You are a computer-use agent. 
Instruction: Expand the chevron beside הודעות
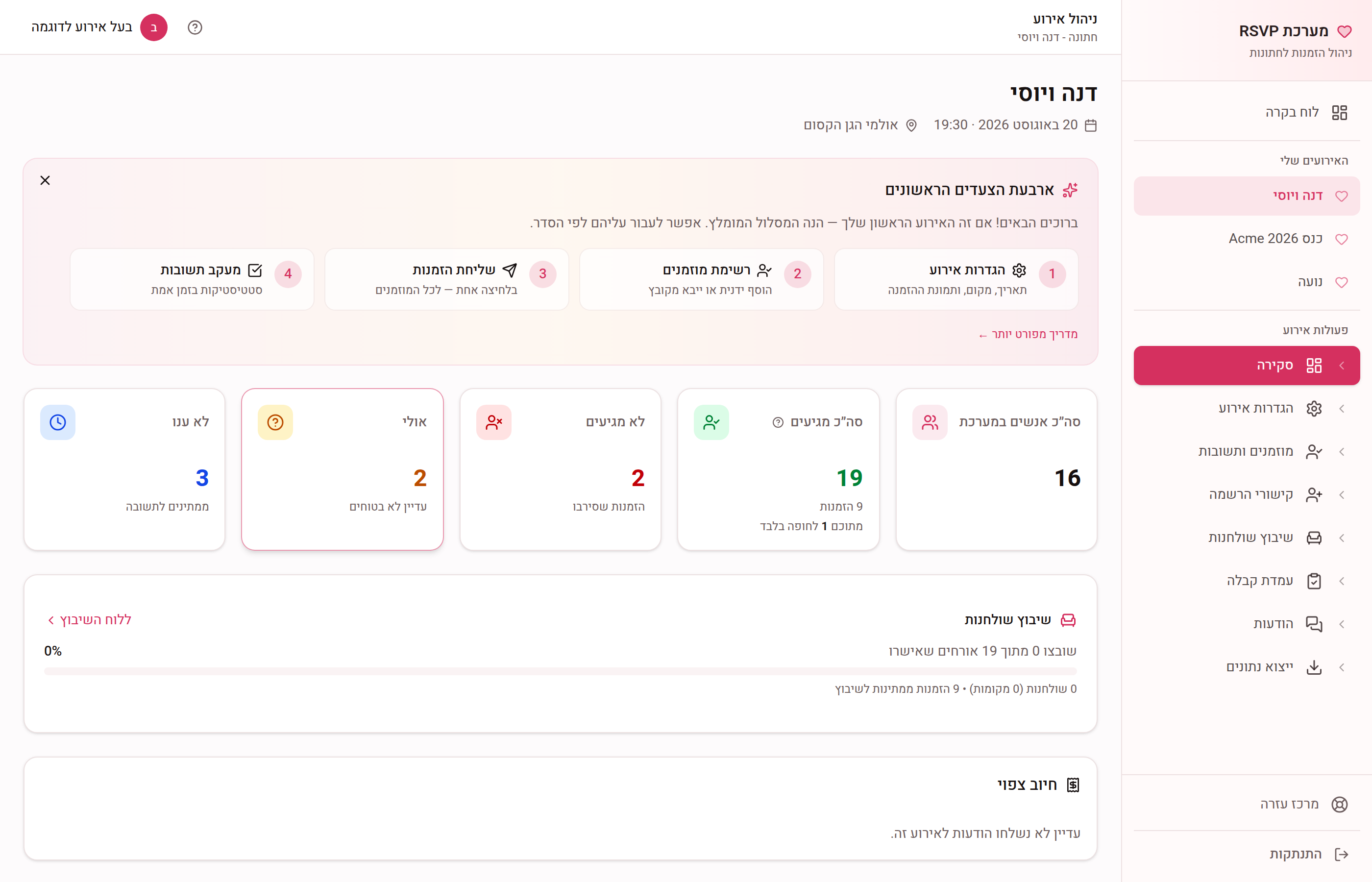click(x=1342, y=624)
